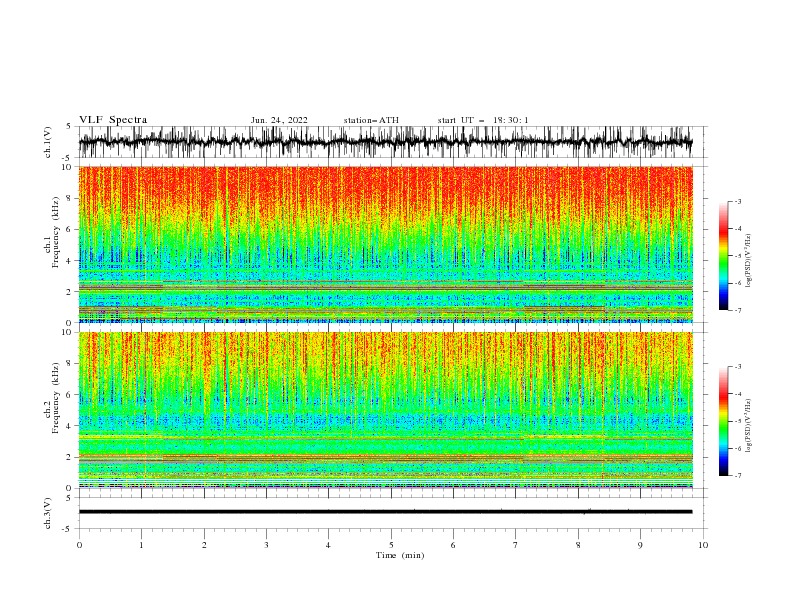Click the ch.2 color scale bar
The image size is (792, 612).
724,421
